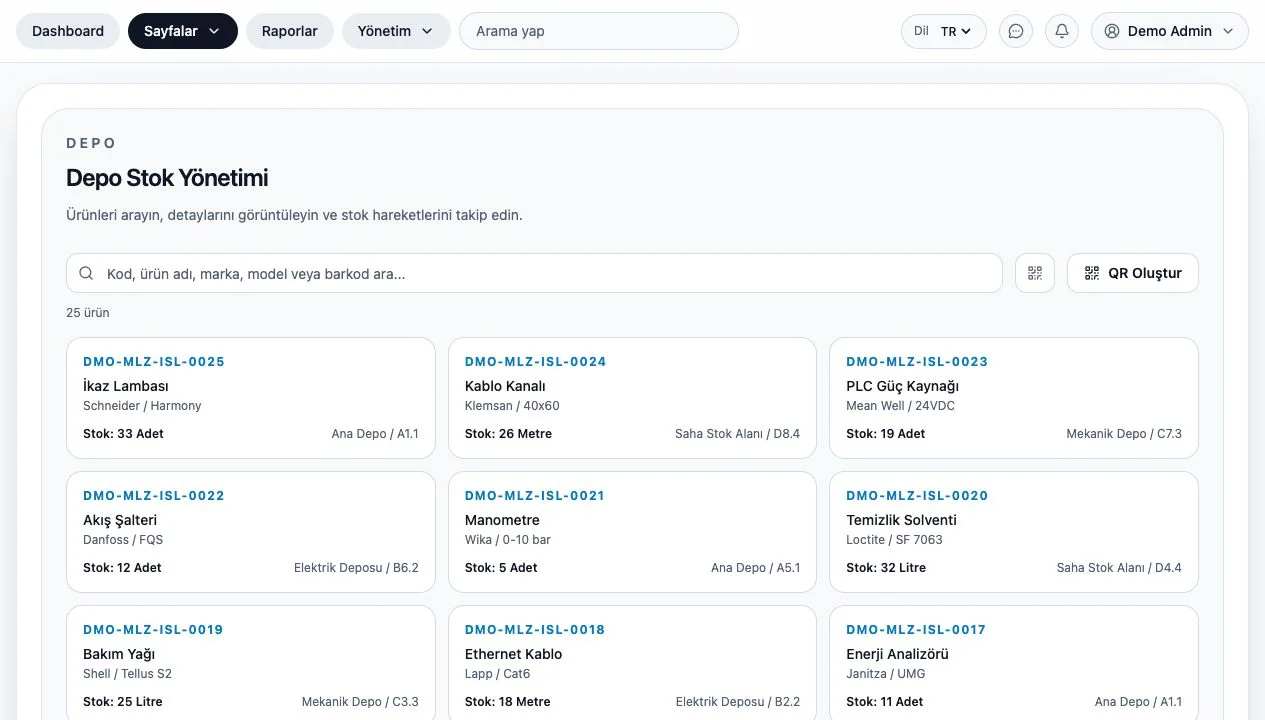Click the Stok: 33 Adet value
The height and width of the screenshot is (720, 1265).
coord(123,434)
